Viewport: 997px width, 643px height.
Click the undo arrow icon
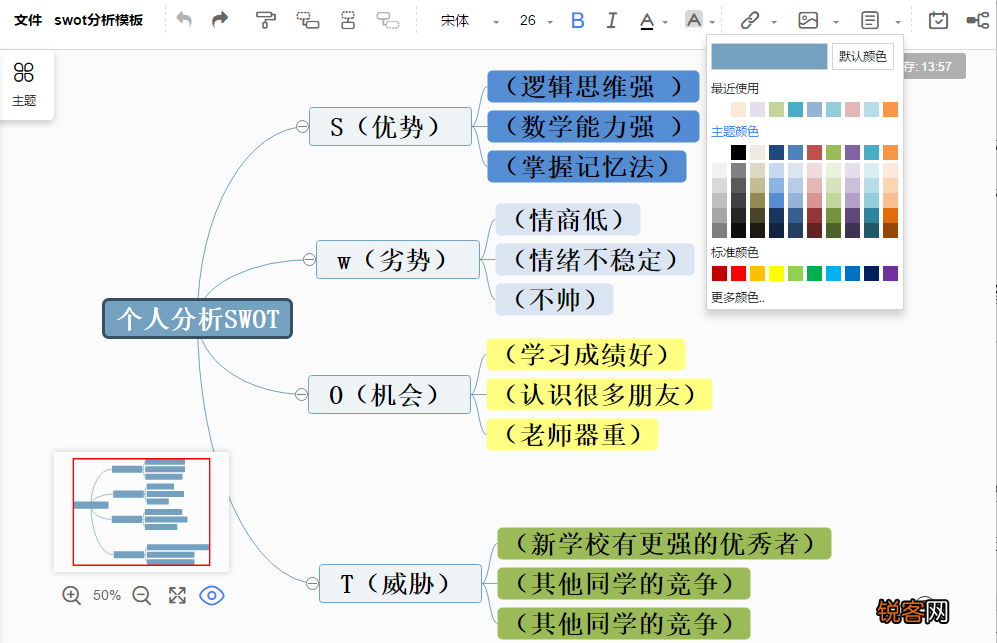(184, 20)
